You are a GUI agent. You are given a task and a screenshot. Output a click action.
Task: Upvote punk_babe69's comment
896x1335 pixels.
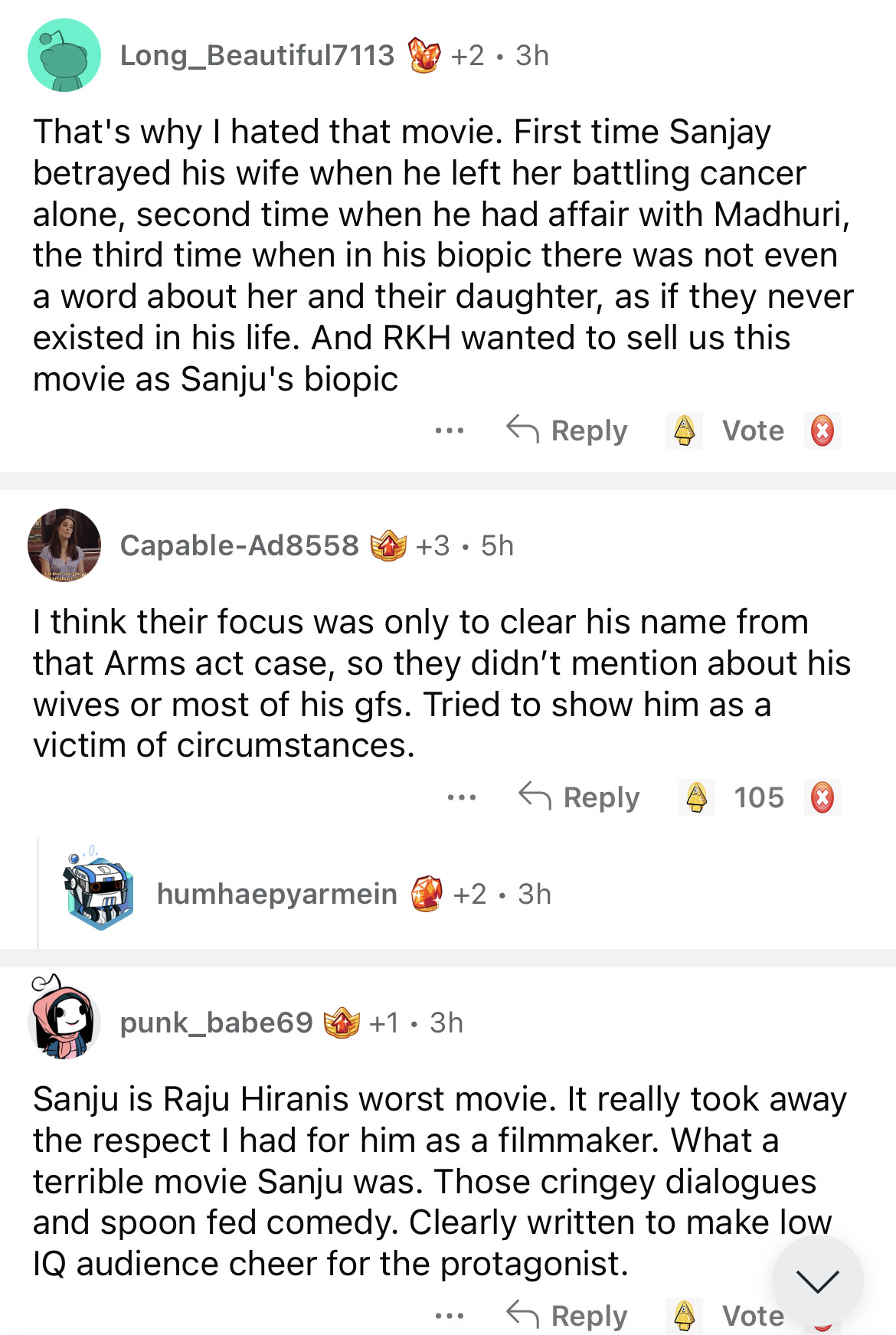point(684,1315)
